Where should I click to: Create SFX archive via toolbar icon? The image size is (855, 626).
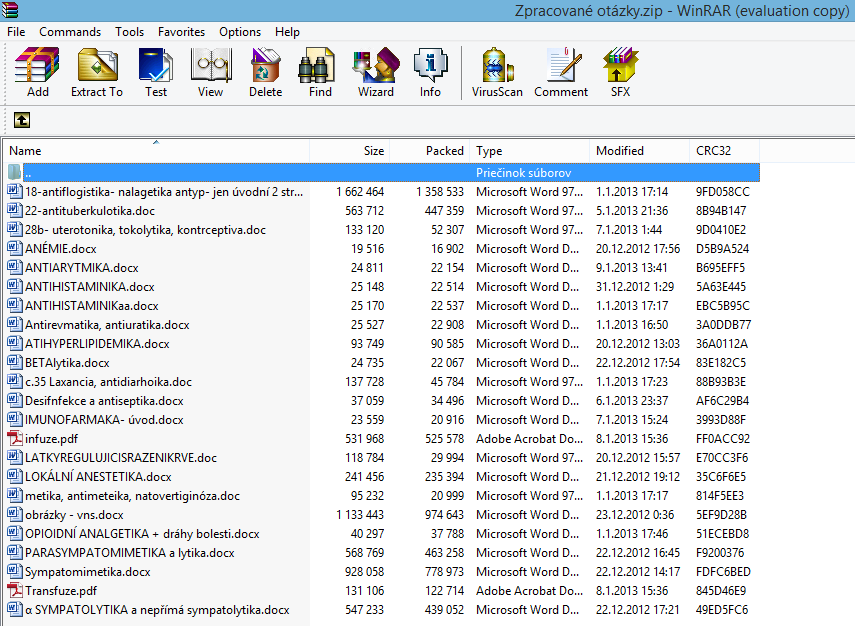coord(620,73)
